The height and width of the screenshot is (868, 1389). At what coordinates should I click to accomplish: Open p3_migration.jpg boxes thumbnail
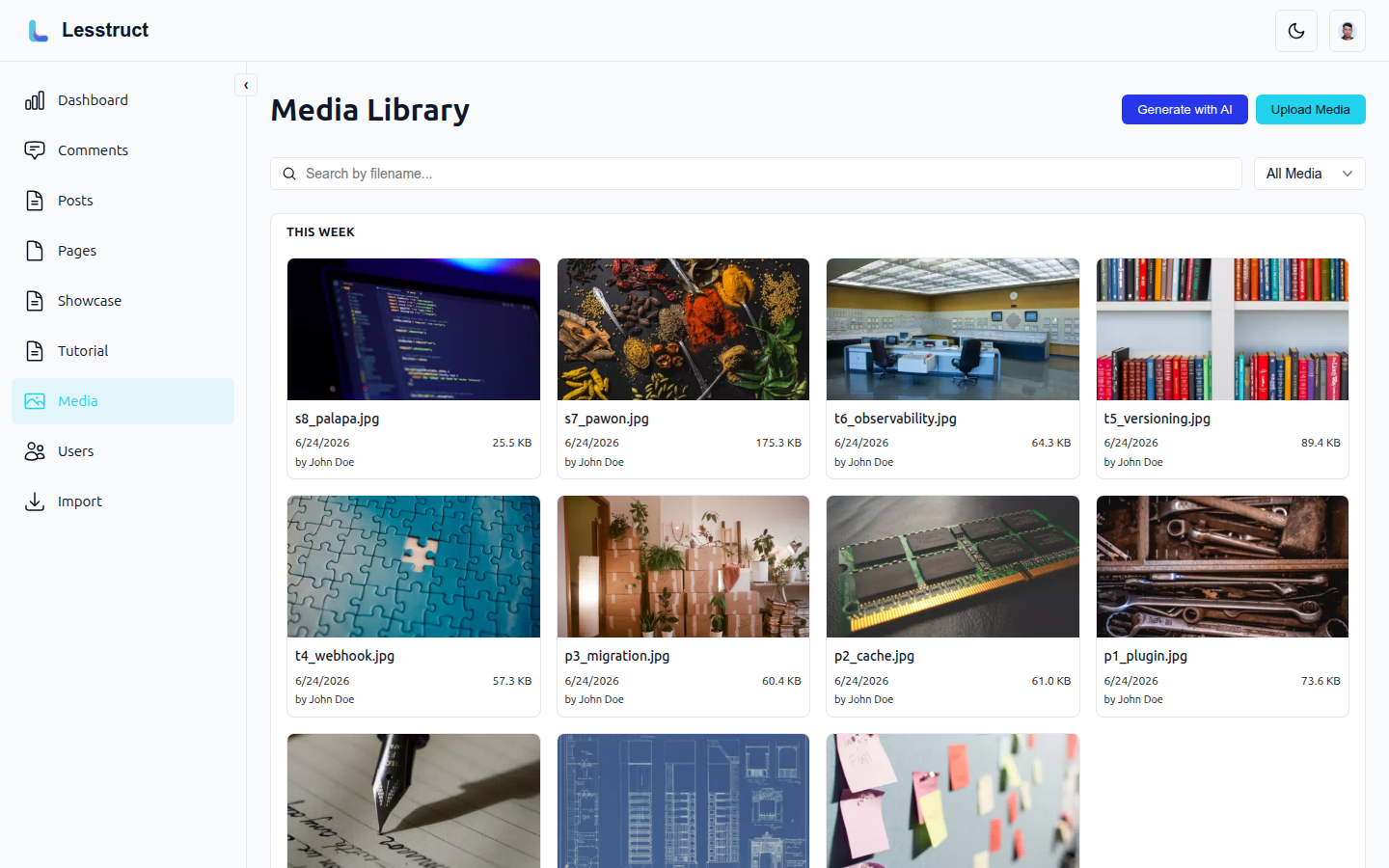point(683,567)
